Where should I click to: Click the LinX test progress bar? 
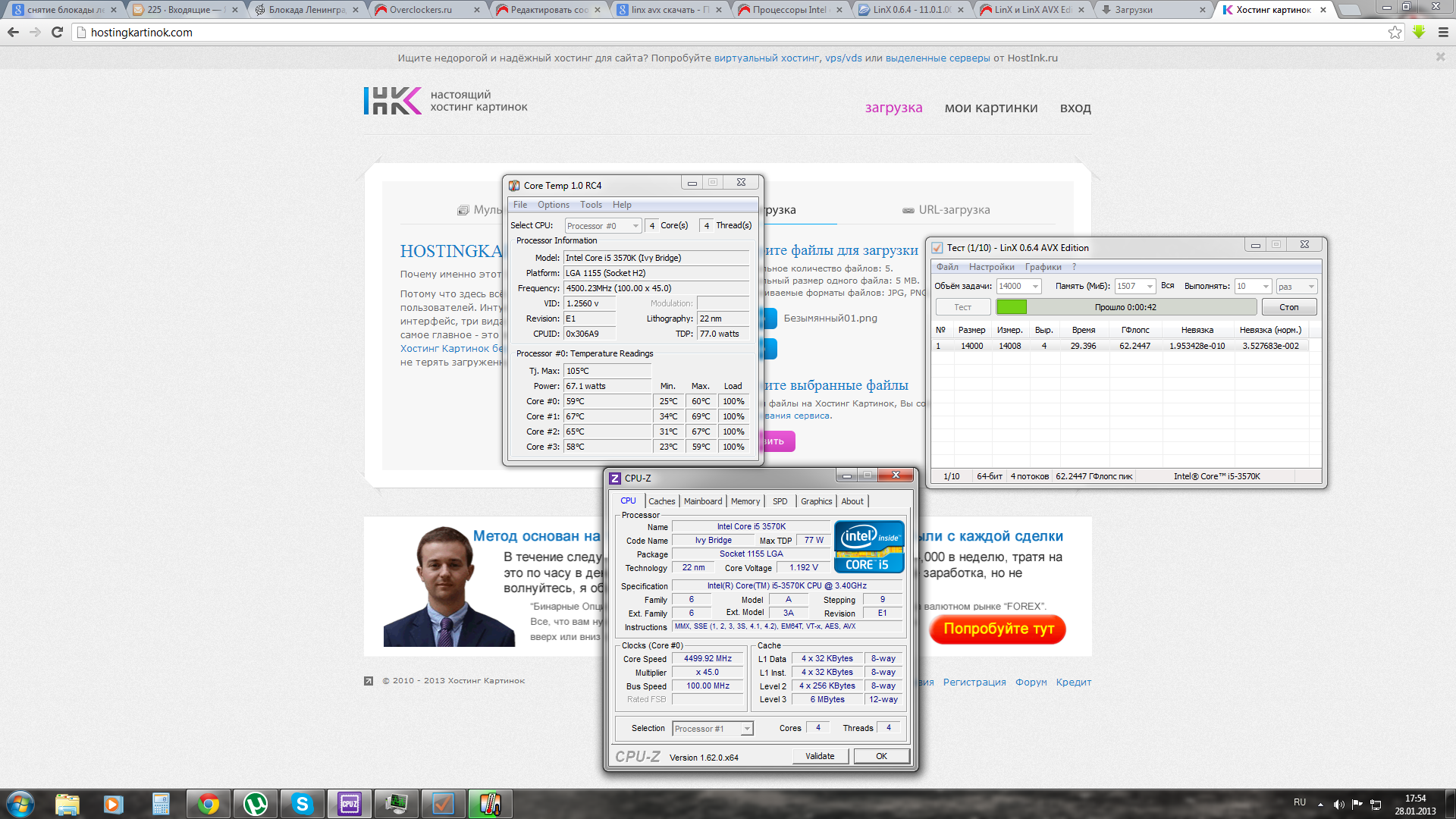(x=1125, y=307)
